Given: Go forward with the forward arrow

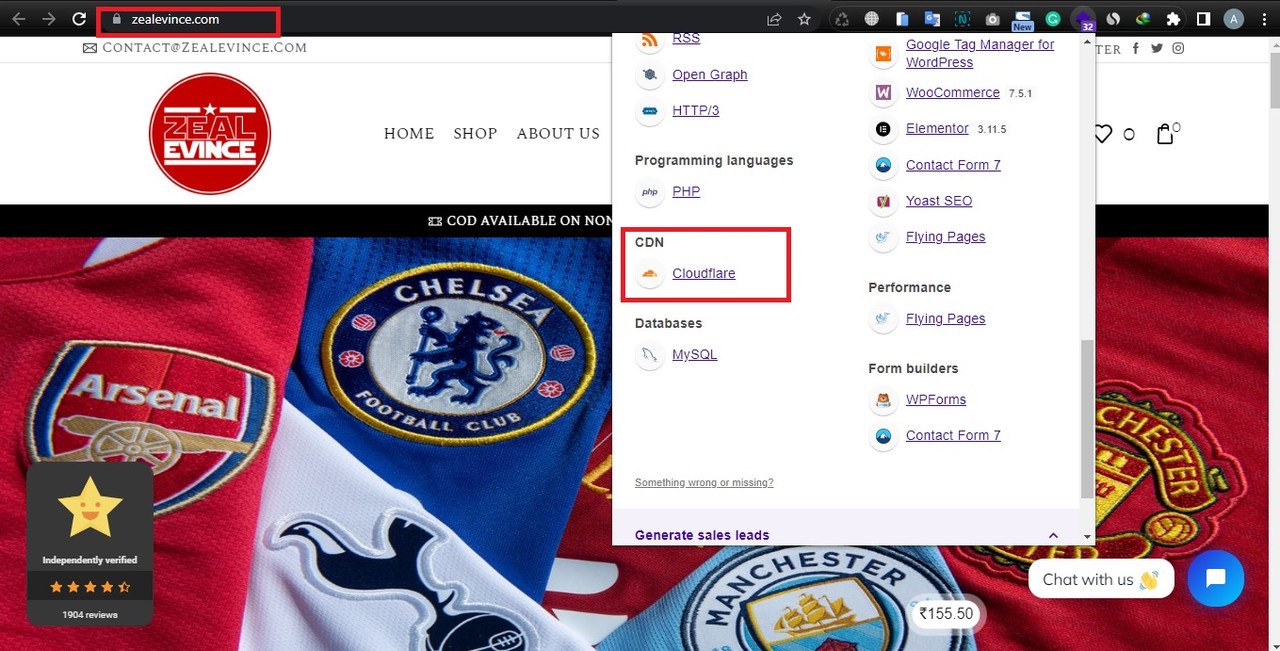Looking at the screenshot, I should click(x=49, y=19).
